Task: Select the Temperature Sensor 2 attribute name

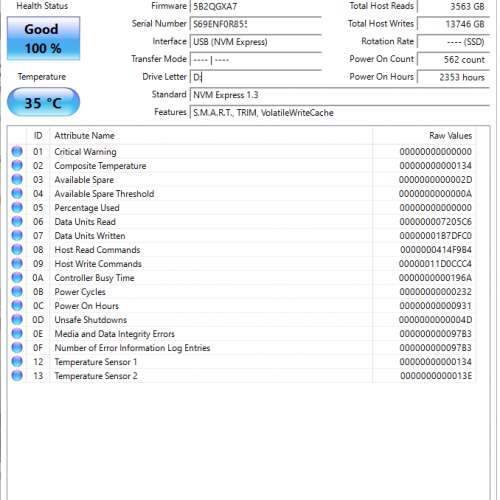Action: [96, 376]
